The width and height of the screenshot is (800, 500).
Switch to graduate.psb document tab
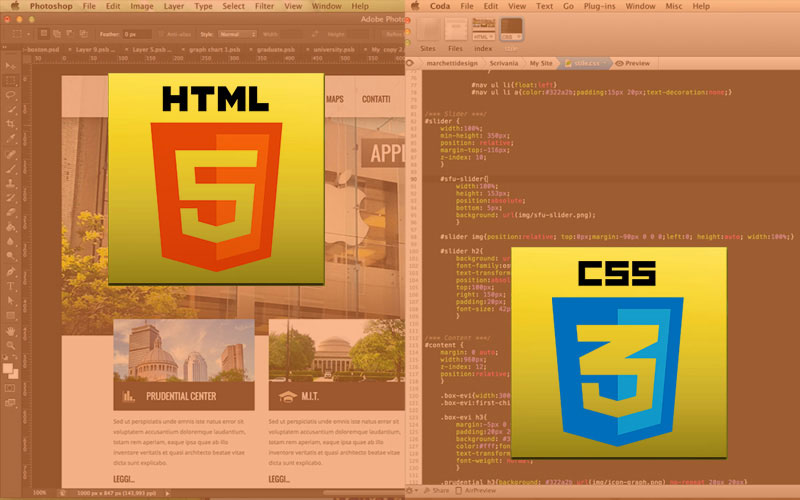click(276, 49)
